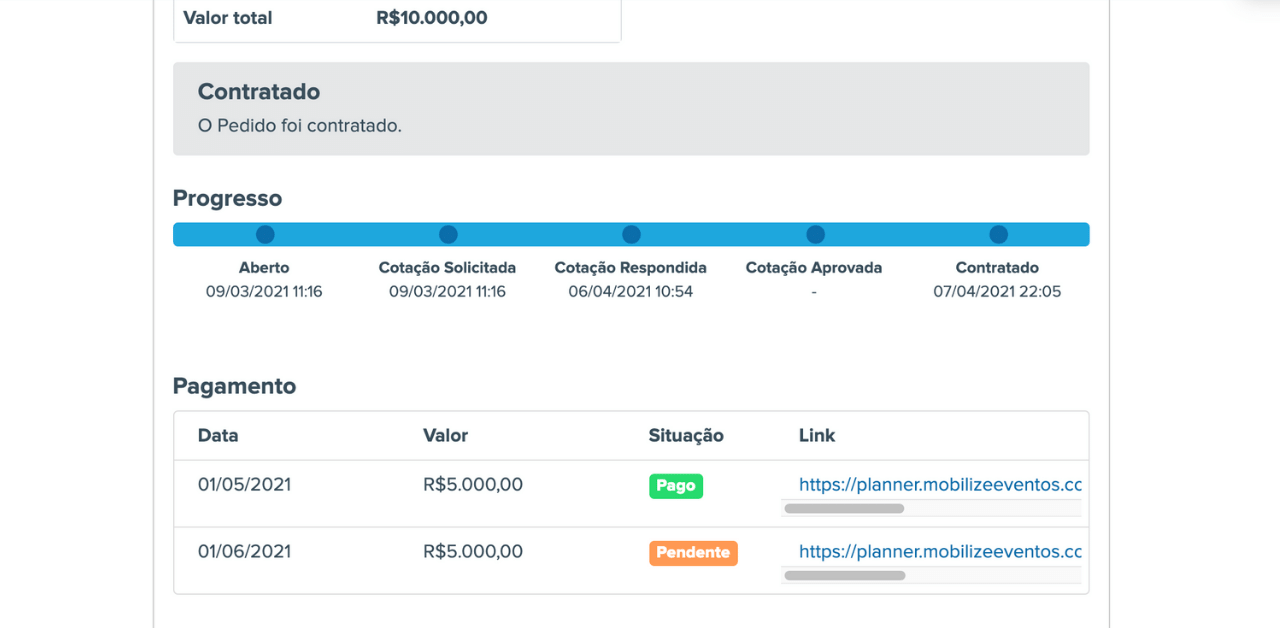Select the R$5.000,00 value in the Pendente row
Screen dimensions: 1280x628
click(x=473, y=551)
